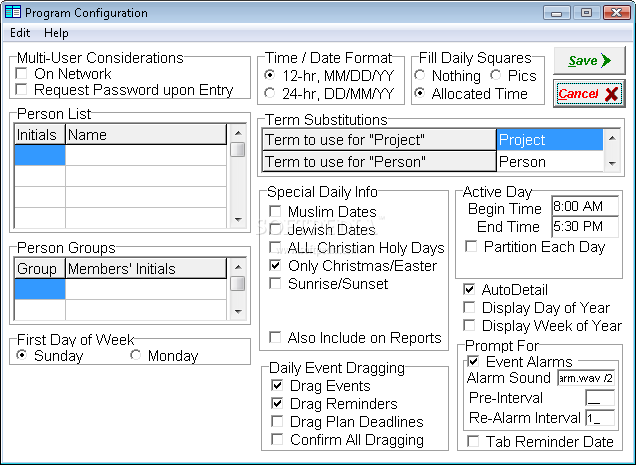Minimize the Program Configuration window
Screen dimensions: 636x465
pos(556,13)
